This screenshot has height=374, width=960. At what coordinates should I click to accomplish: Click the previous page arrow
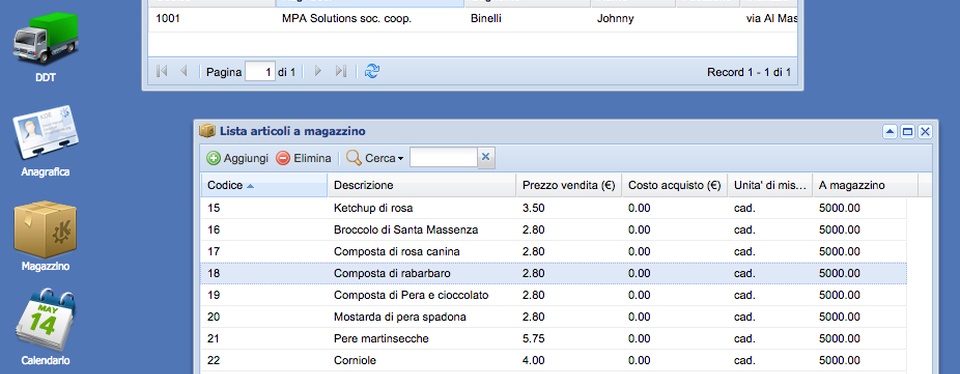click(183, 72)
